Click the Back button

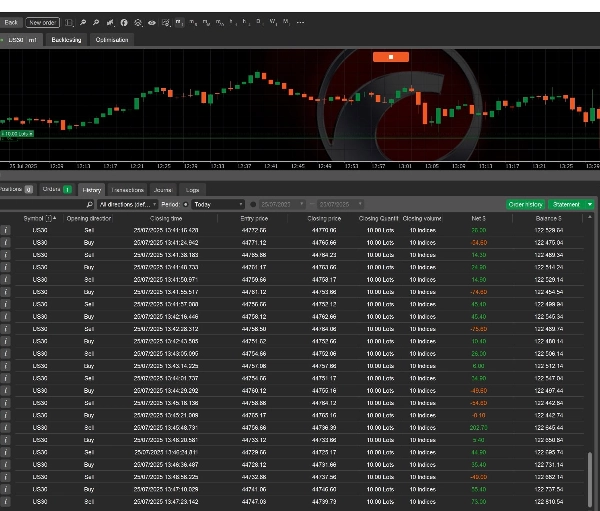pos(10,21)
